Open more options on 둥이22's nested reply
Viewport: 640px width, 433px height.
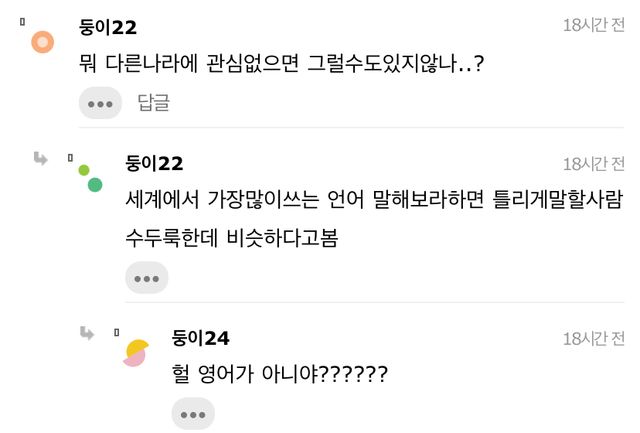(x=147, y=278)
